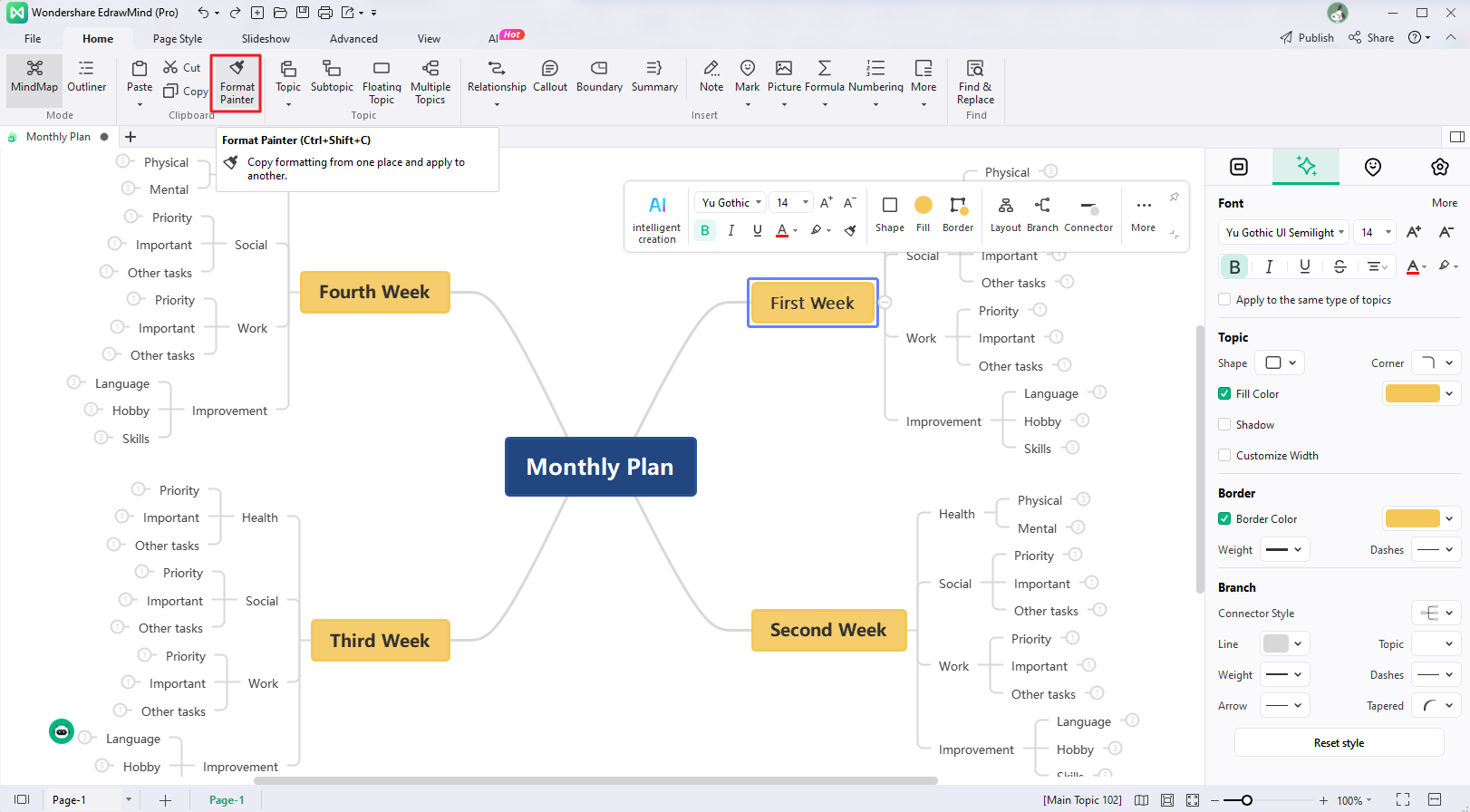Screen dimensions: 1470x812
Task: Click More in the Font section
Action: [x=1445, y=203]
